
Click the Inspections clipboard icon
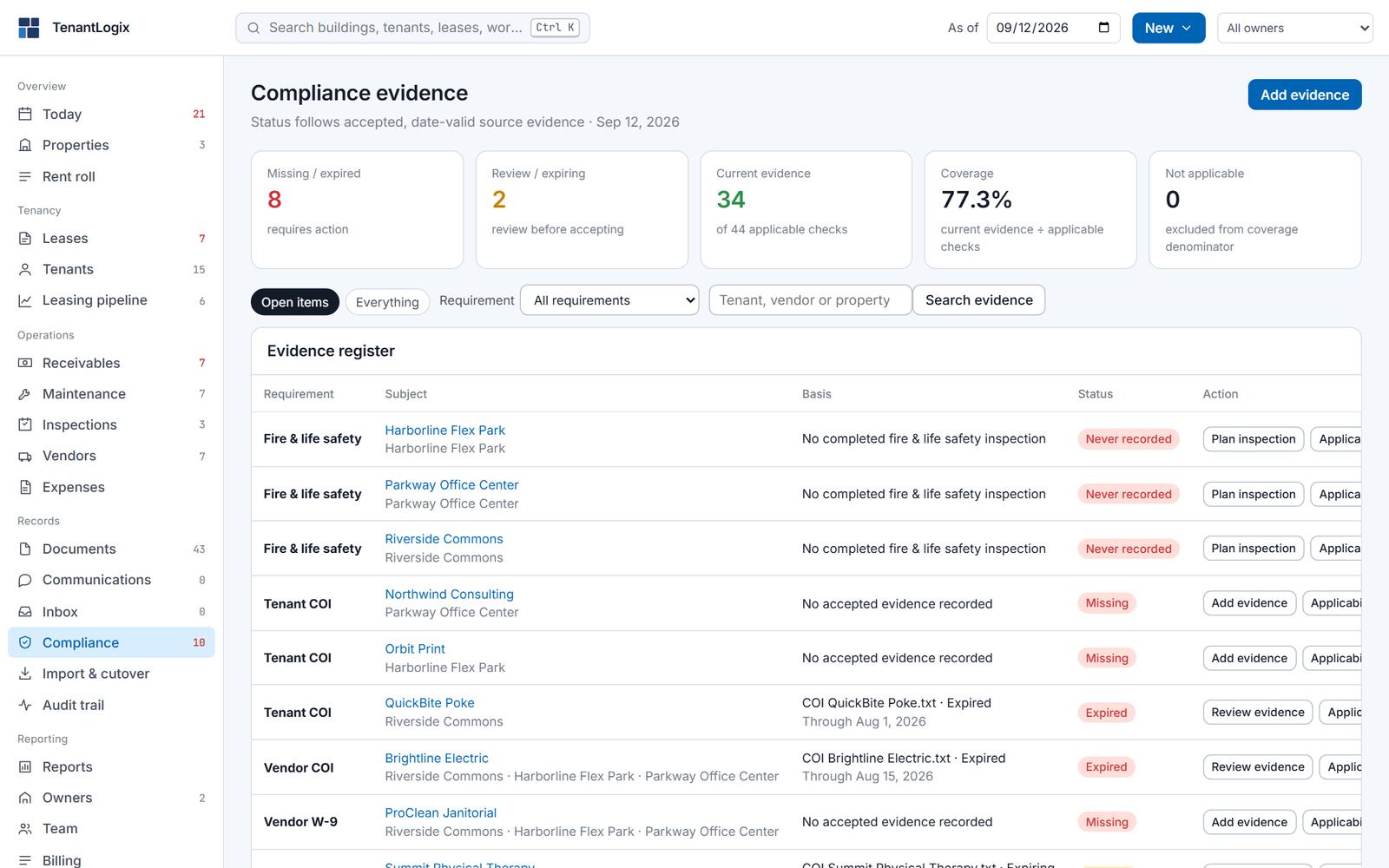point(25,424)
